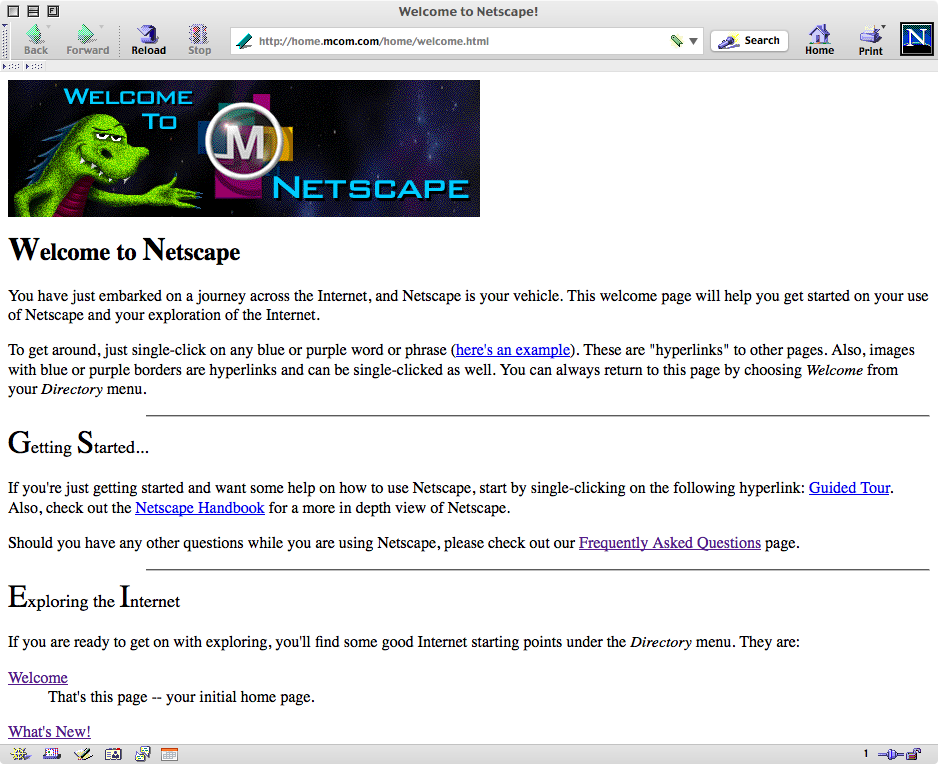Click the page proxy icon in the URL bar

click(x=244, y=41)
